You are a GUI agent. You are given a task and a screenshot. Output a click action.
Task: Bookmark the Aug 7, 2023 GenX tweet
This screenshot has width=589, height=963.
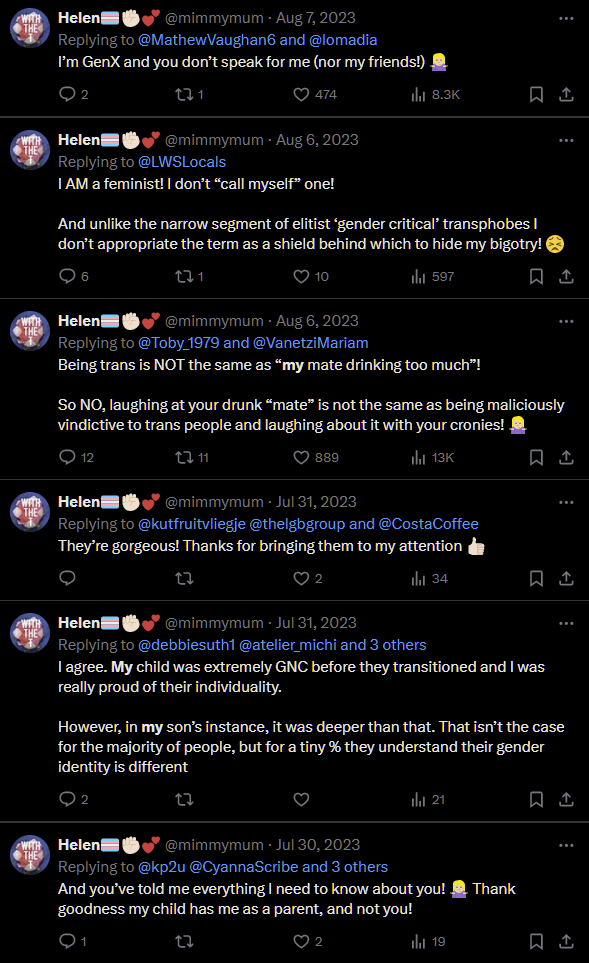pos(536,95)
